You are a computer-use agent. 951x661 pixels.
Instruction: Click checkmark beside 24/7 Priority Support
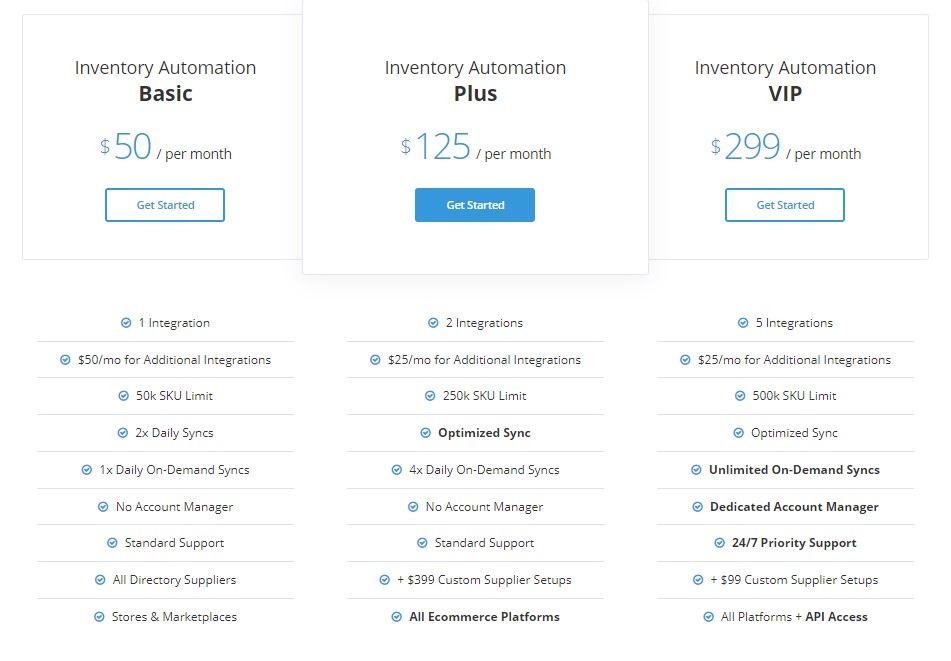coord(719,543)
